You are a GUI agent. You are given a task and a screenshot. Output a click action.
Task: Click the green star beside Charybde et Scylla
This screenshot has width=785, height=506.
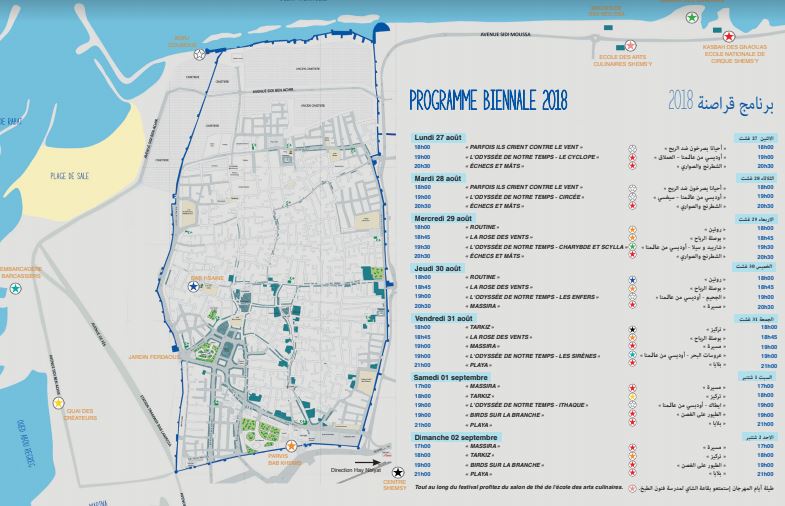click(x=632, y=246)
